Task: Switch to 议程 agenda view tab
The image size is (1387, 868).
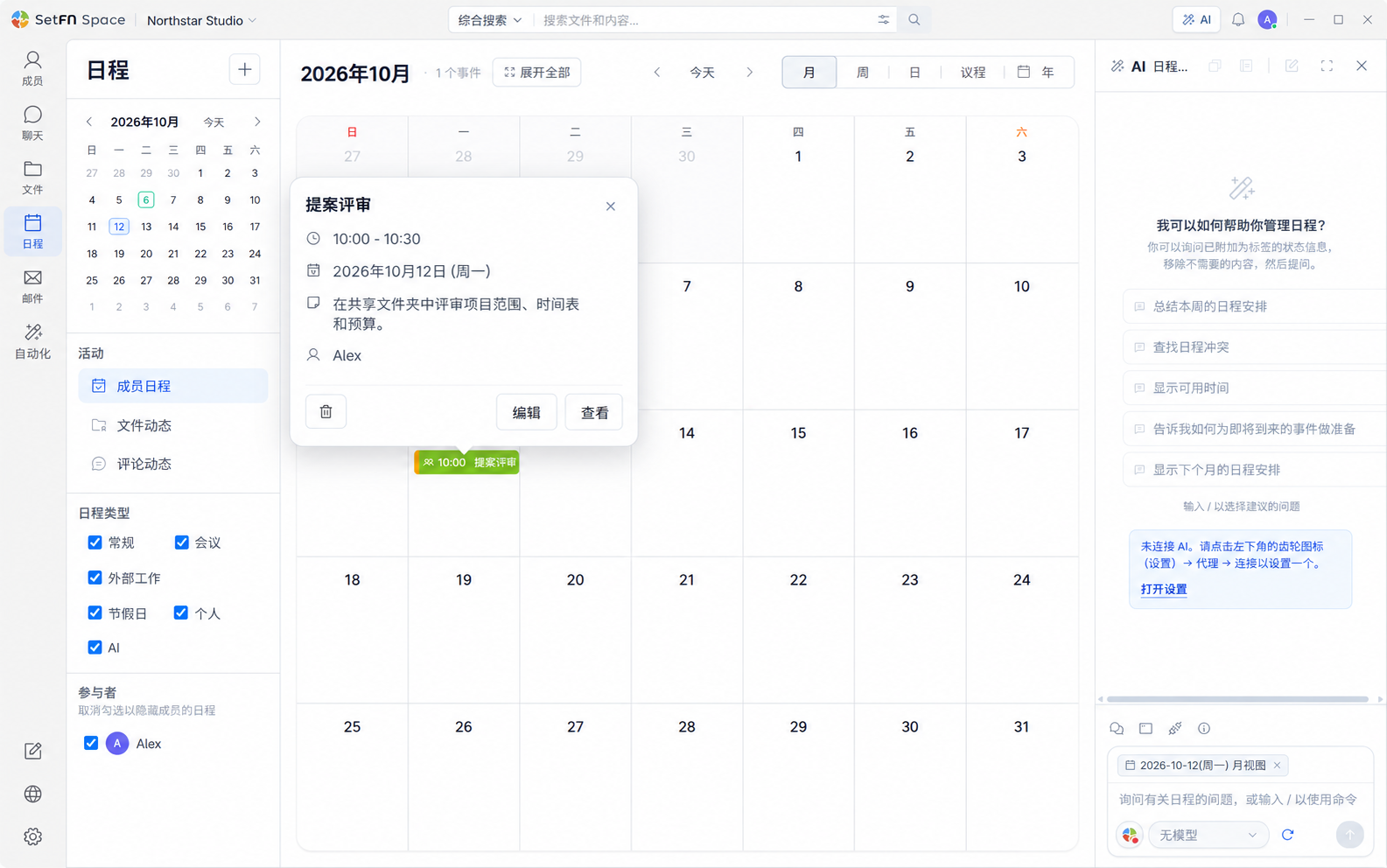Action: click(x=972, y=73)
